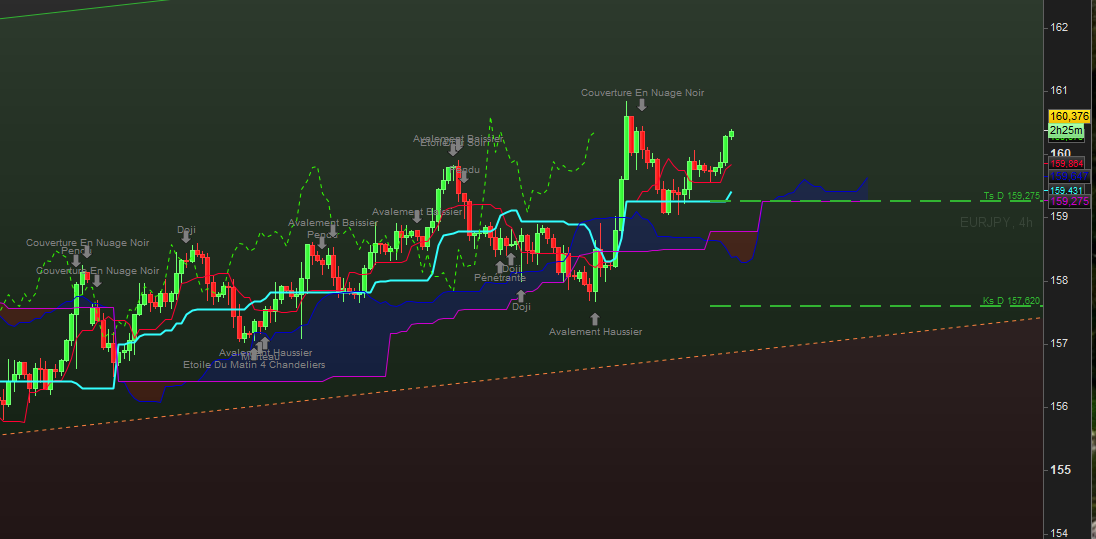The width and height of the screenshot is (1096, 539).
Task: Click the 161 price axis label
Action: pyautogui.click(x=1059, y=90)
